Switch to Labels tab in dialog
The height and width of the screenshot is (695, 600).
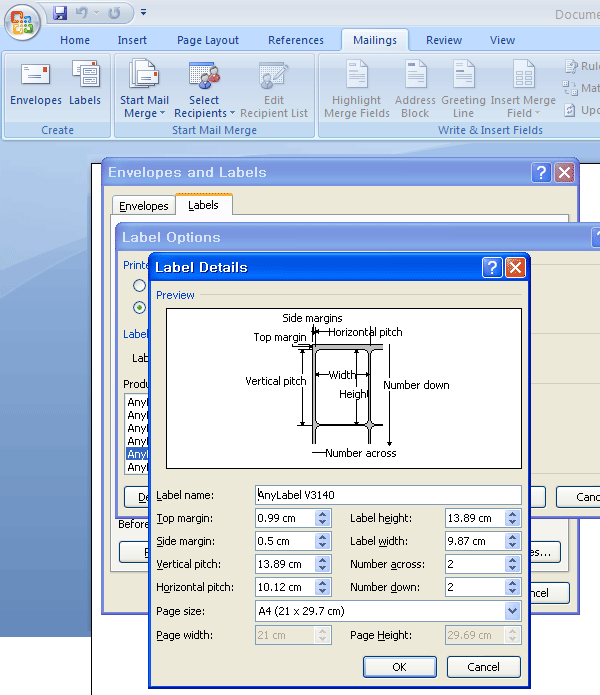click(x=203, y=205)
